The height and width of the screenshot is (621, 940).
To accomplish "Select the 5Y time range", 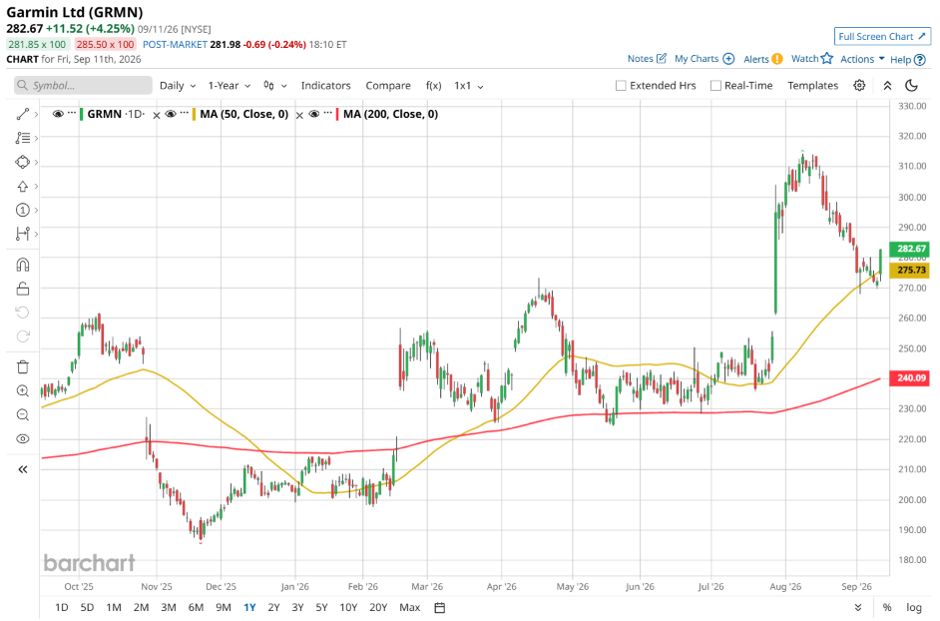I will click(321, 607).
